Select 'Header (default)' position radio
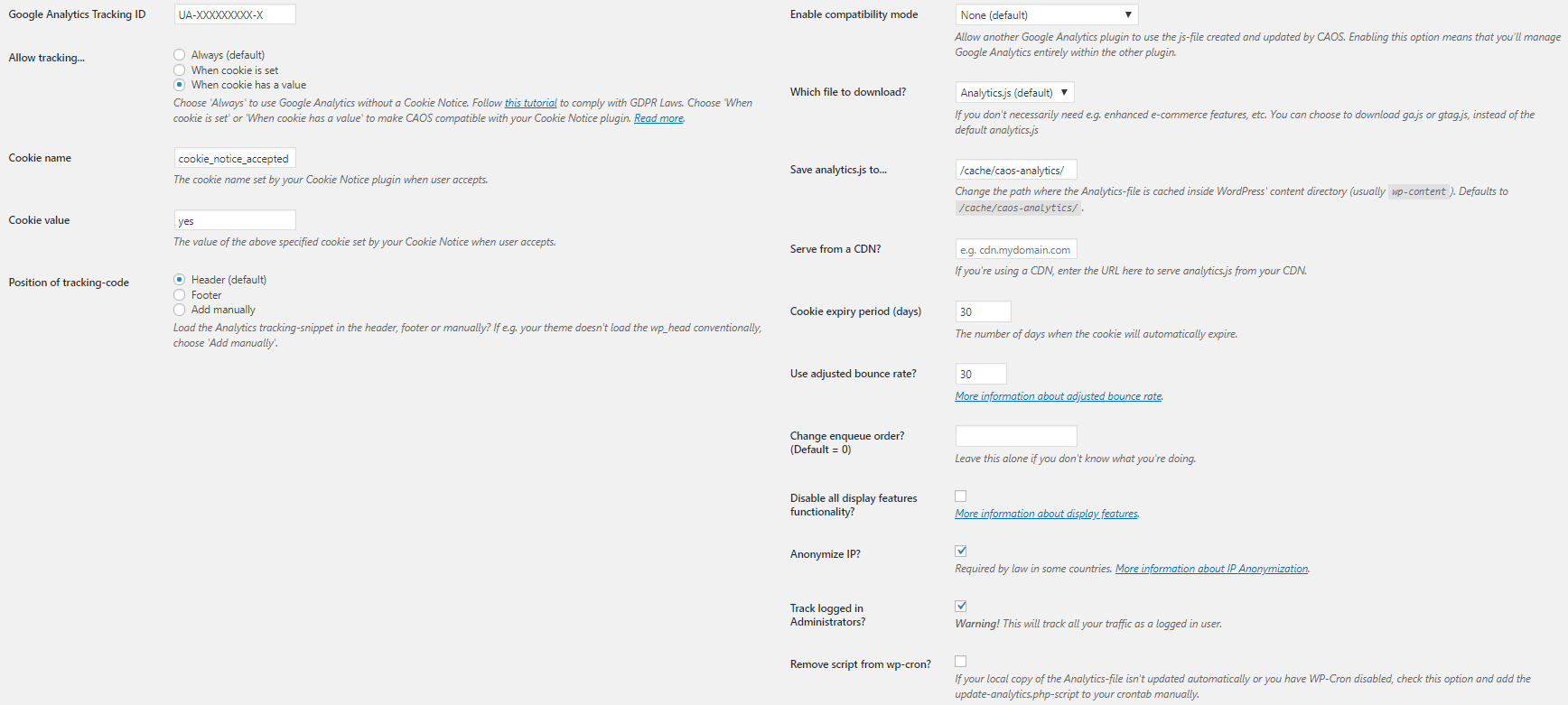 (179, 280)
